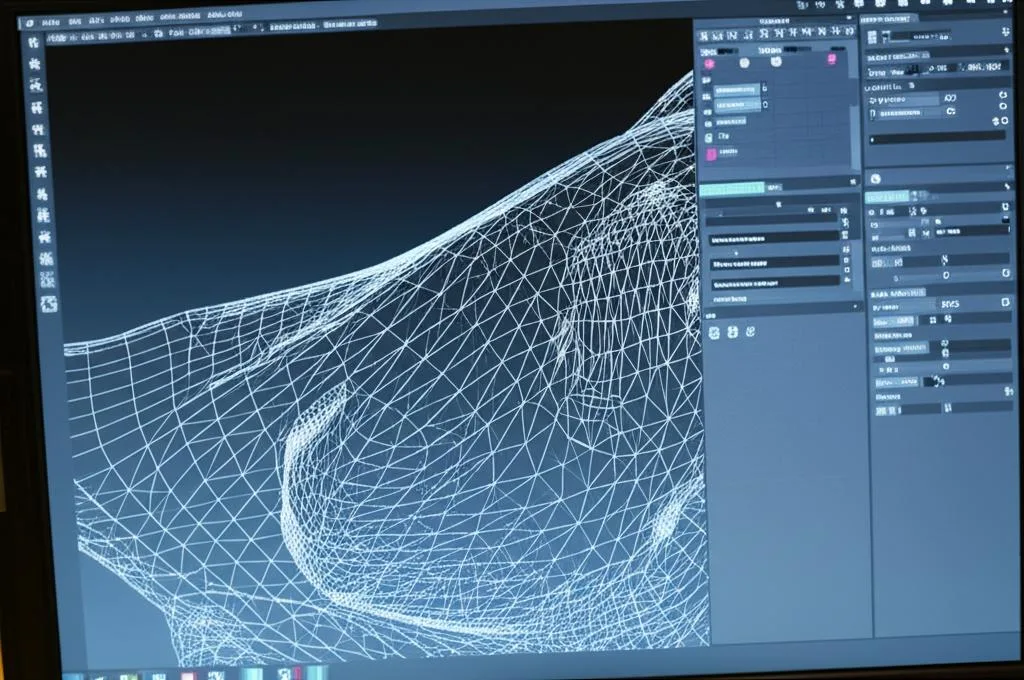Click the middle of three icons below the middle panel
1024x680 pixels.
click(x=733, y=332)
